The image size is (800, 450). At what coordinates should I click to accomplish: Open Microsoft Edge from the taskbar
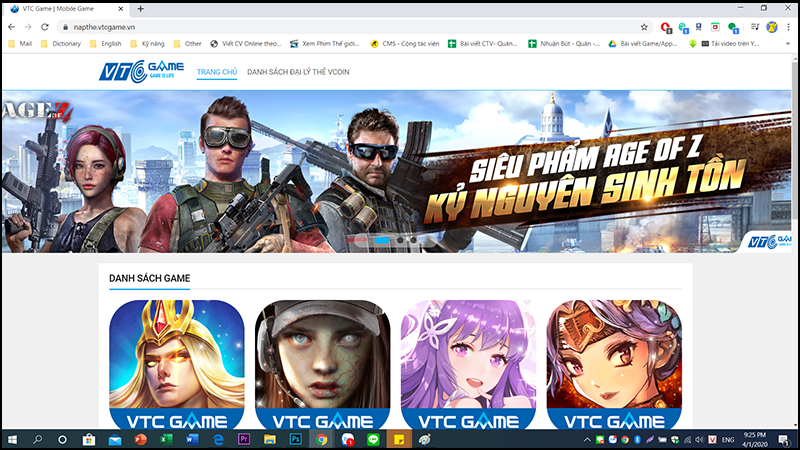[x=218, y=439]
